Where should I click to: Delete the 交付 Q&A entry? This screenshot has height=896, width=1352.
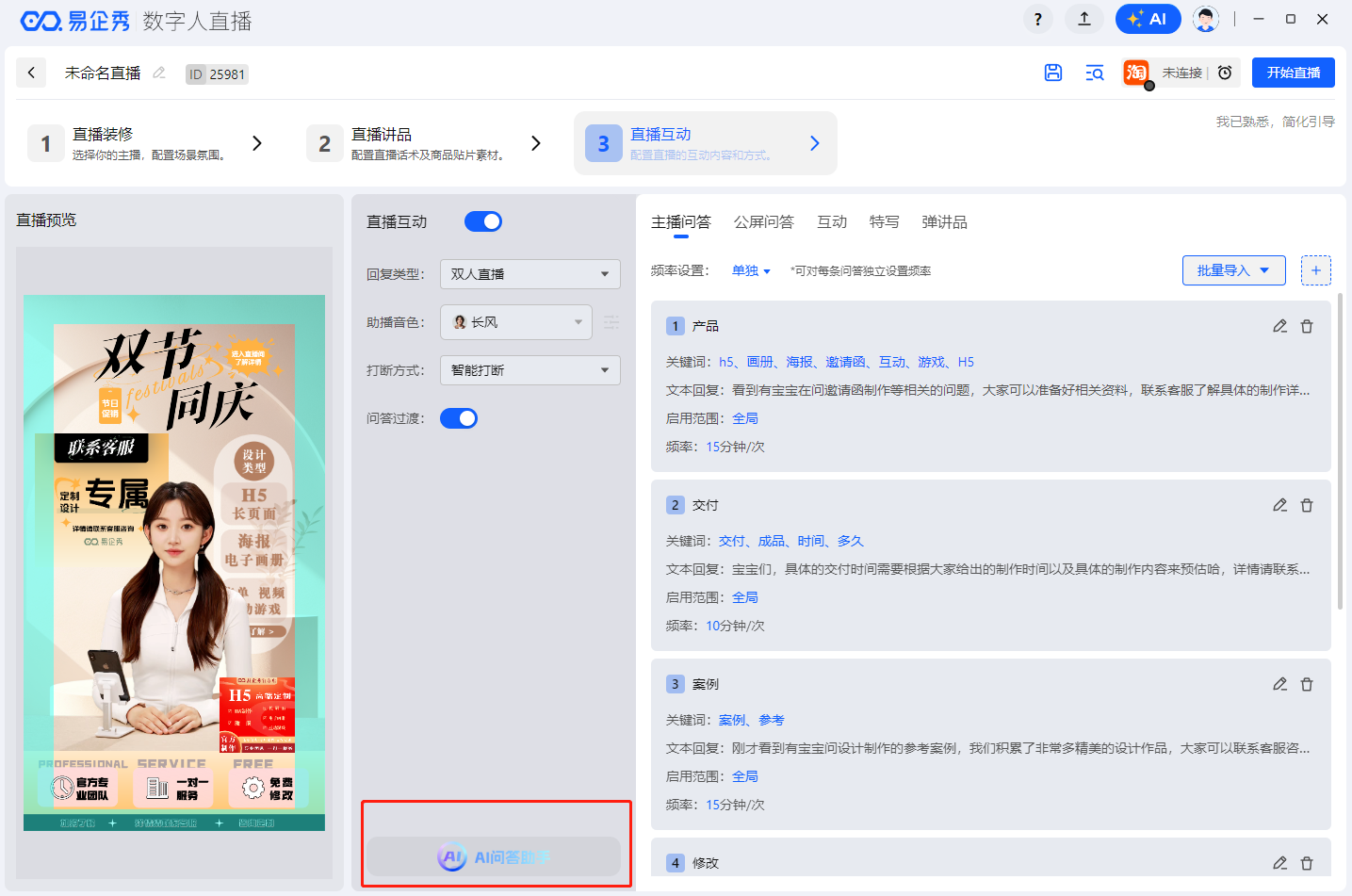(1307, 505)
